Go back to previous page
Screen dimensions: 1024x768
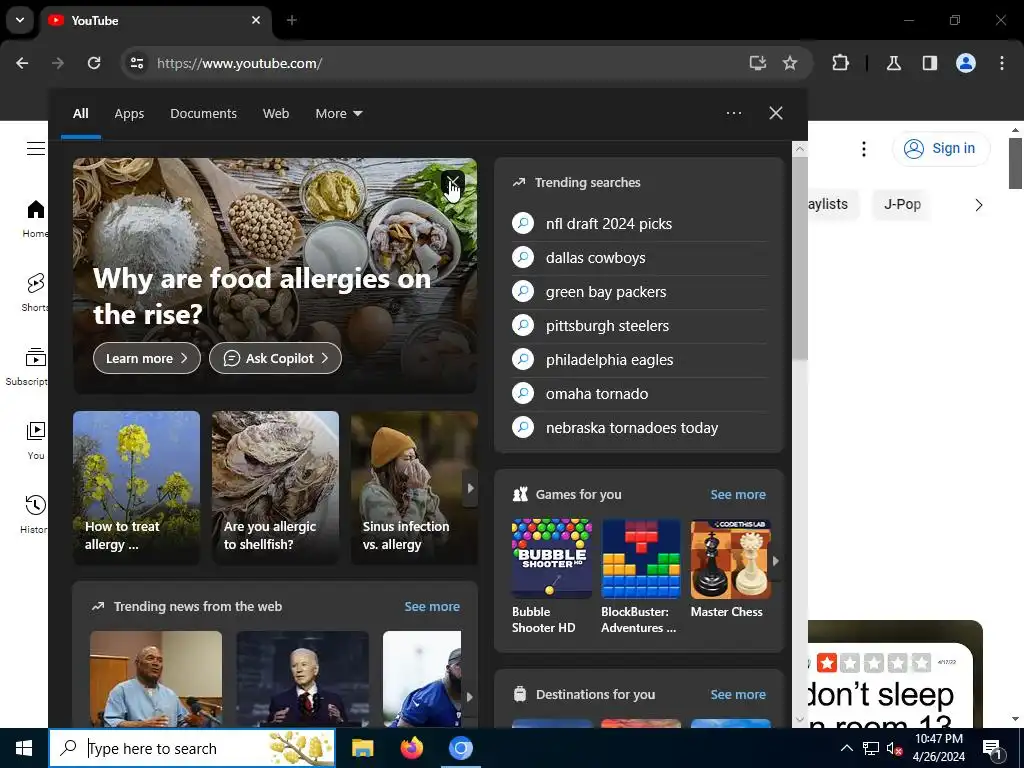pos(22,63)
